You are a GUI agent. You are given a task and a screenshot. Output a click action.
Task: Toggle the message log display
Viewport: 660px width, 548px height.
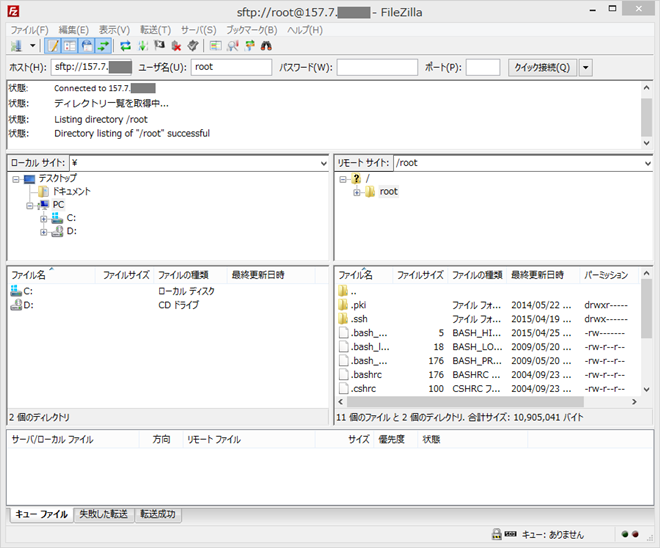[53, 45]
